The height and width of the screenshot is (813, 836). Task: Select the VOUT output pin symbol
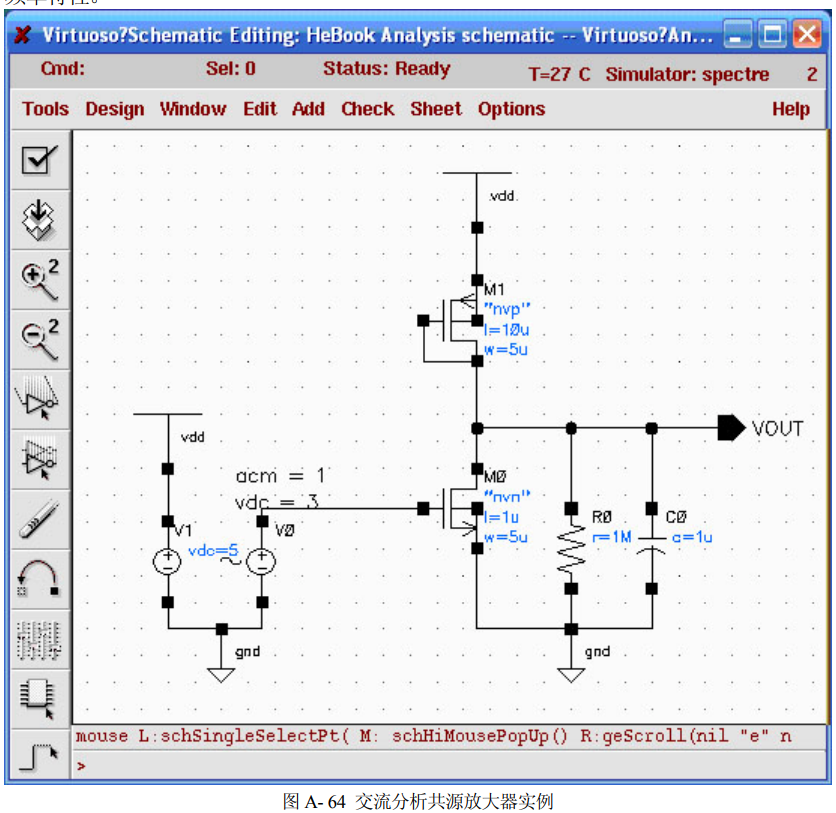coord(729,428)
